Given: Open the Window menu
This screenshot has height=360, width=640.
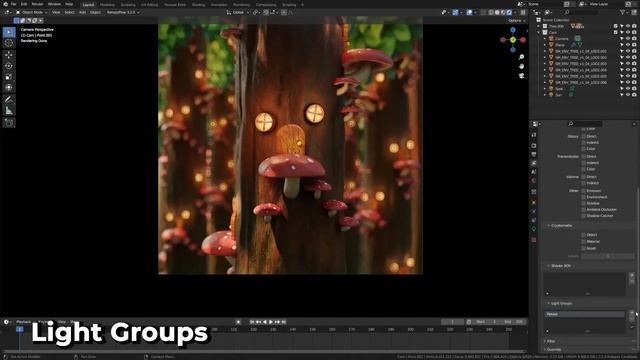Looking at the screenshot, I should pyautogui.click(x=54, y=4).
